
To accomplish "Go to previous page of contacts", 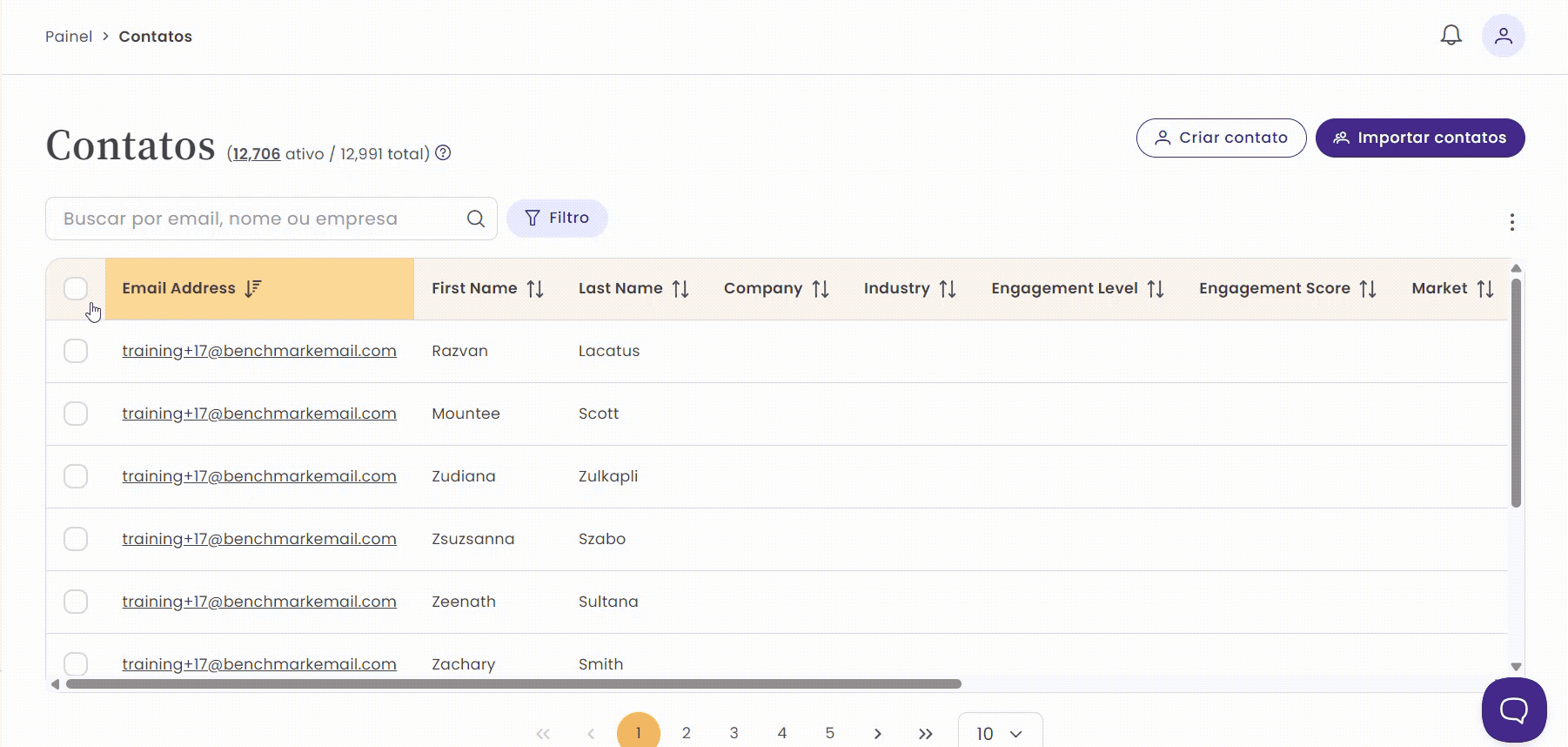I will click(x=591, y=734).
